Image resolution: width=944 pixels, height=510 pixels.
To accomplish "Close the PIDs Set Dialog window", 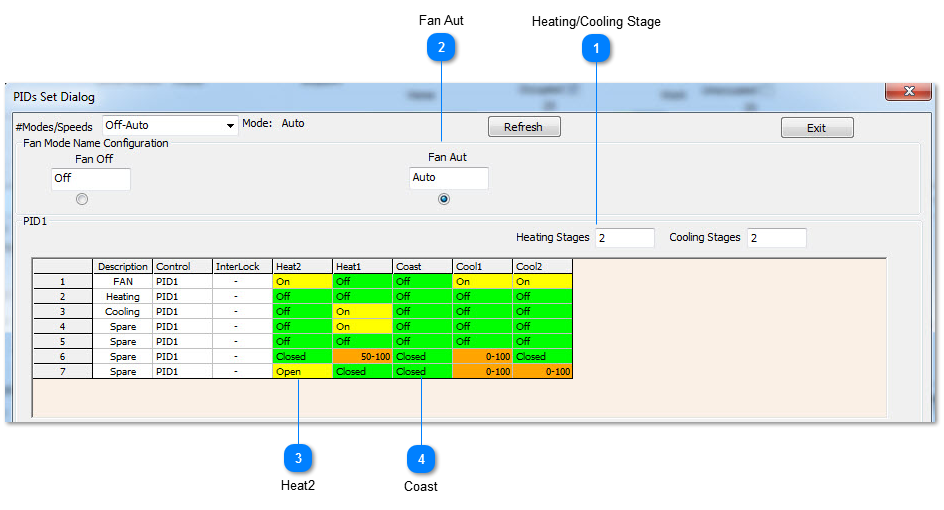I will click(908, 91).
